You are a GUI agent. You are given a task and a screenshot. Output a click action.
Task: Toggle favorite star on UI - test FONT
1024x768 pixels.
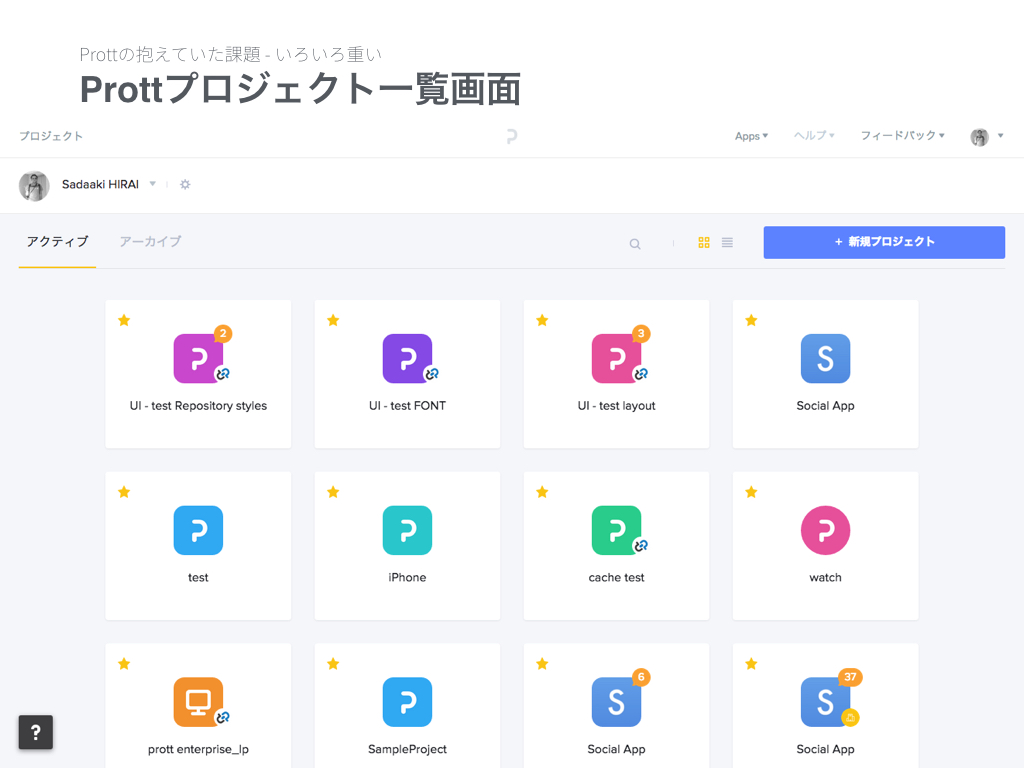(333, 320)
